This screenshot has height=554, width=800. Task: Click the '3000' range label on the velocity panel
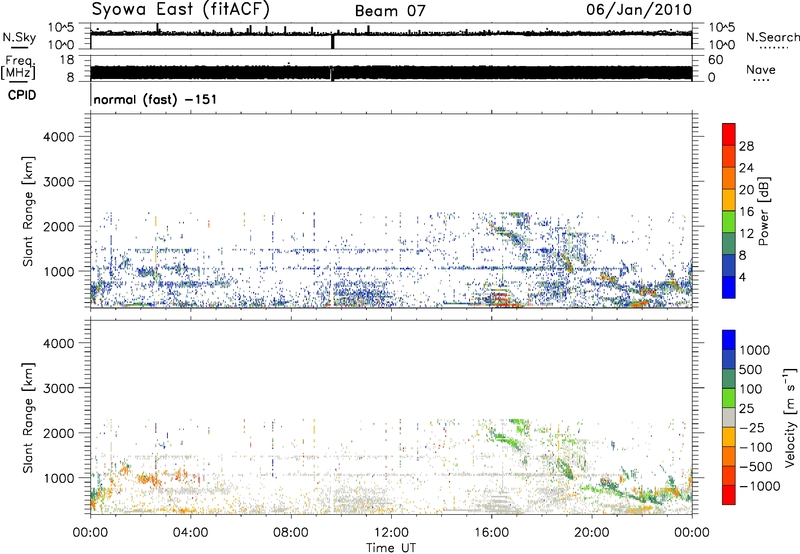pyautogui.click(x=58, y=388)
